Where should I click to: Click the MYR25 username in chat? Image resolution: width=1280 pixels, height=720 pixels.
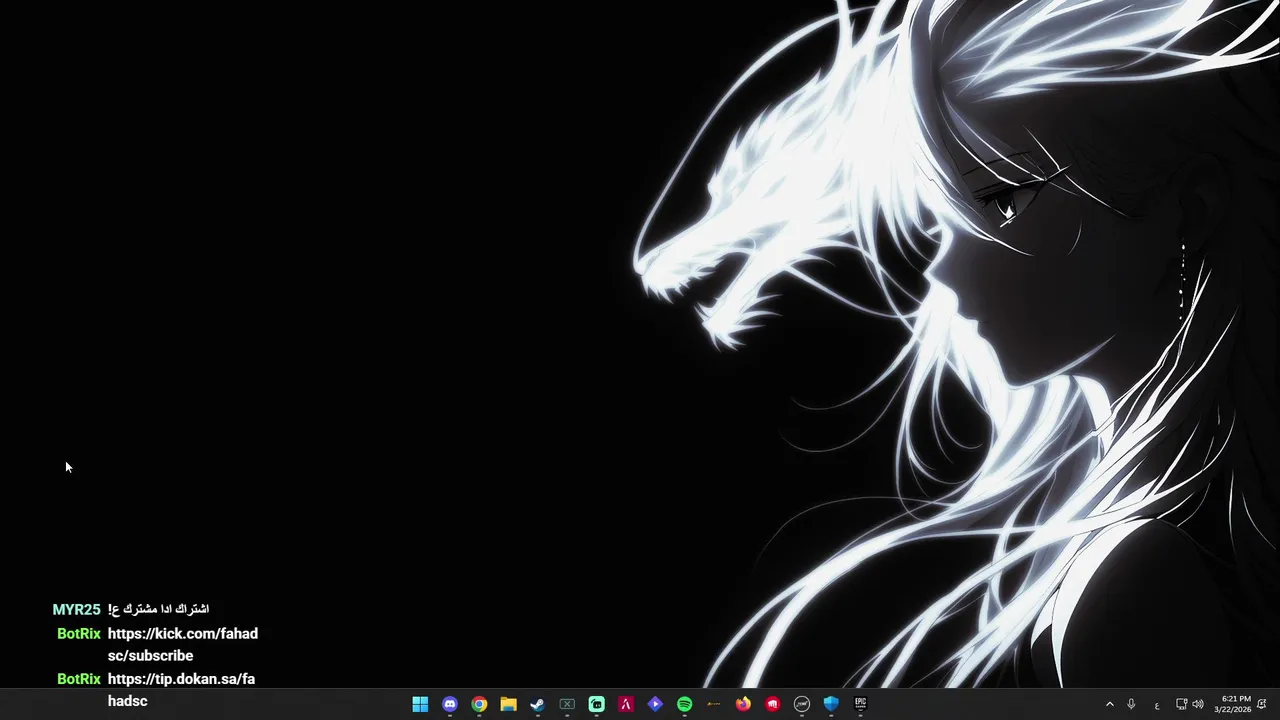pos(77,610)
